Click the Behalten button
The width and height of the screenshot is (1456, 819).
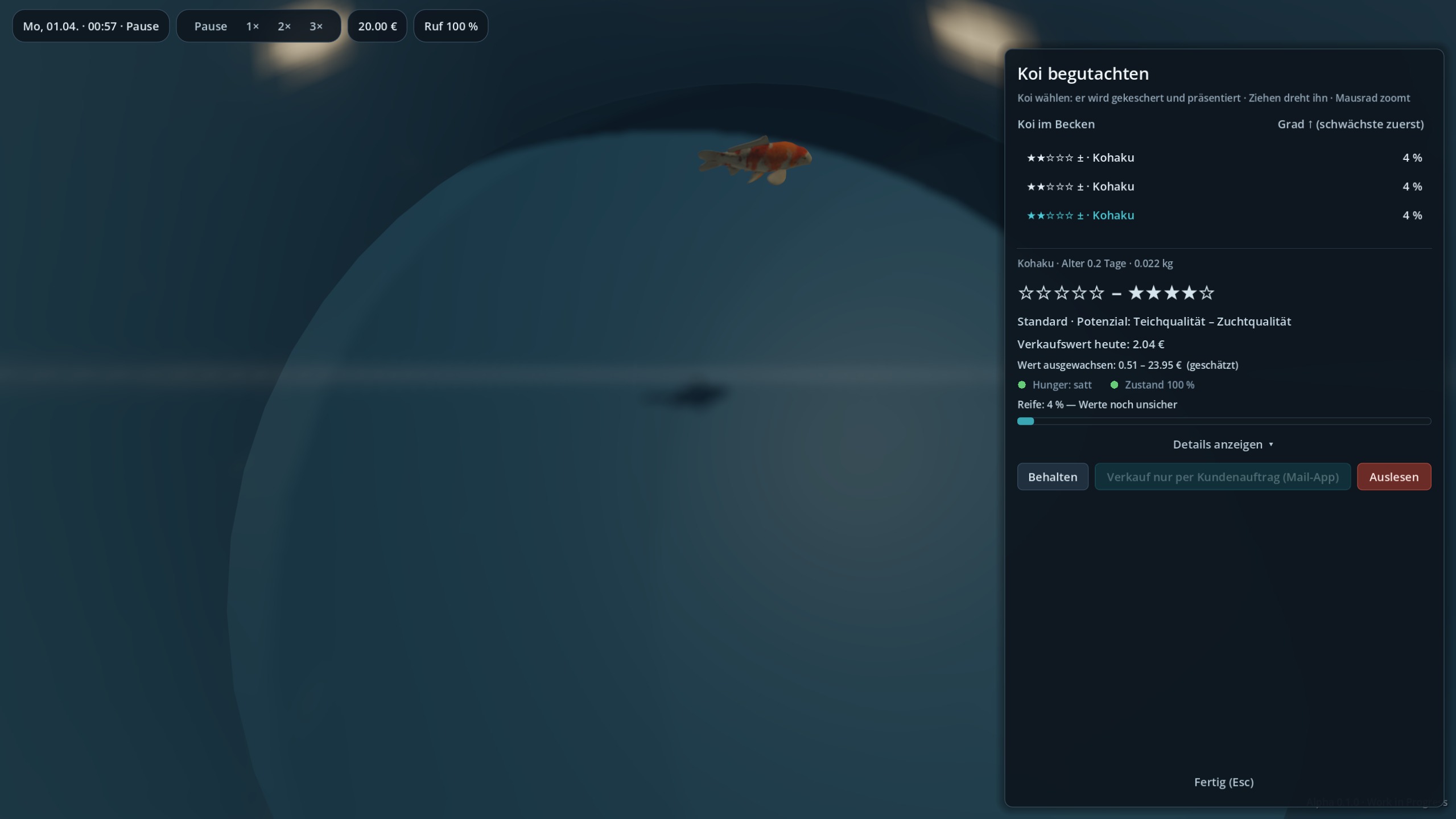click(1053, 477)
